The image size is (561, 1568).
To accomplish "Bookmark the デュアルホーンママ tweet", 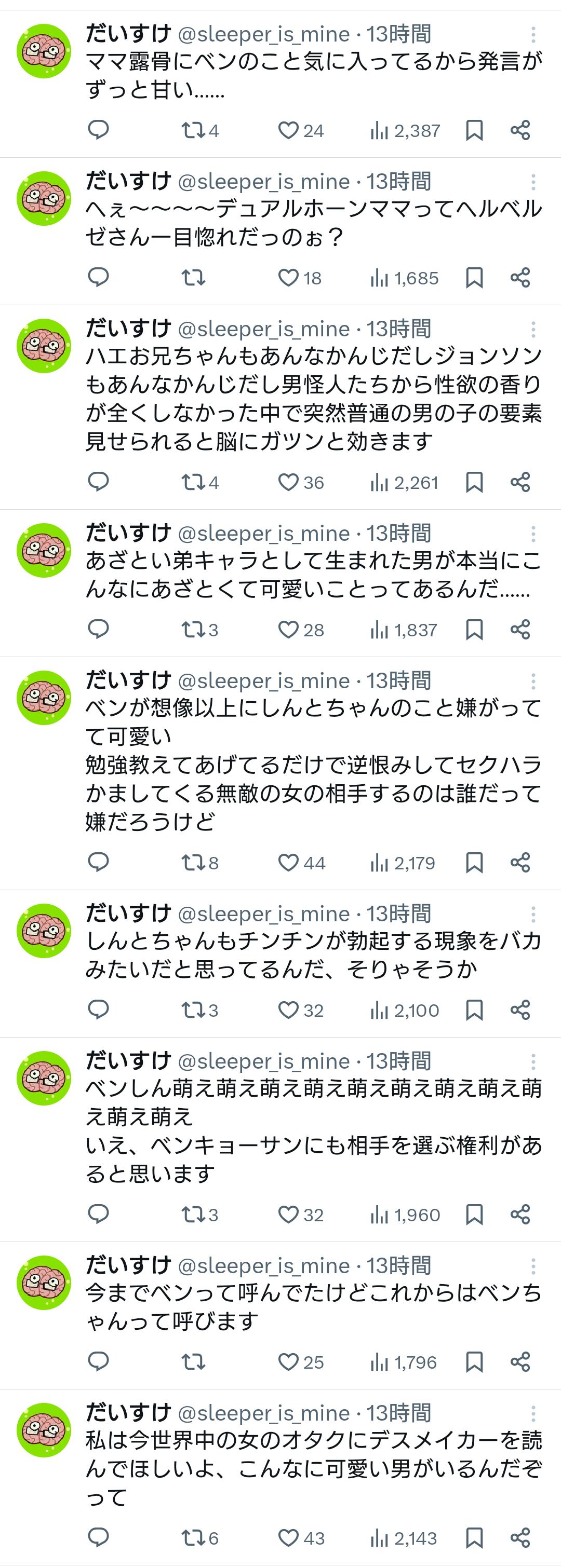I will (x=474, y=278).
